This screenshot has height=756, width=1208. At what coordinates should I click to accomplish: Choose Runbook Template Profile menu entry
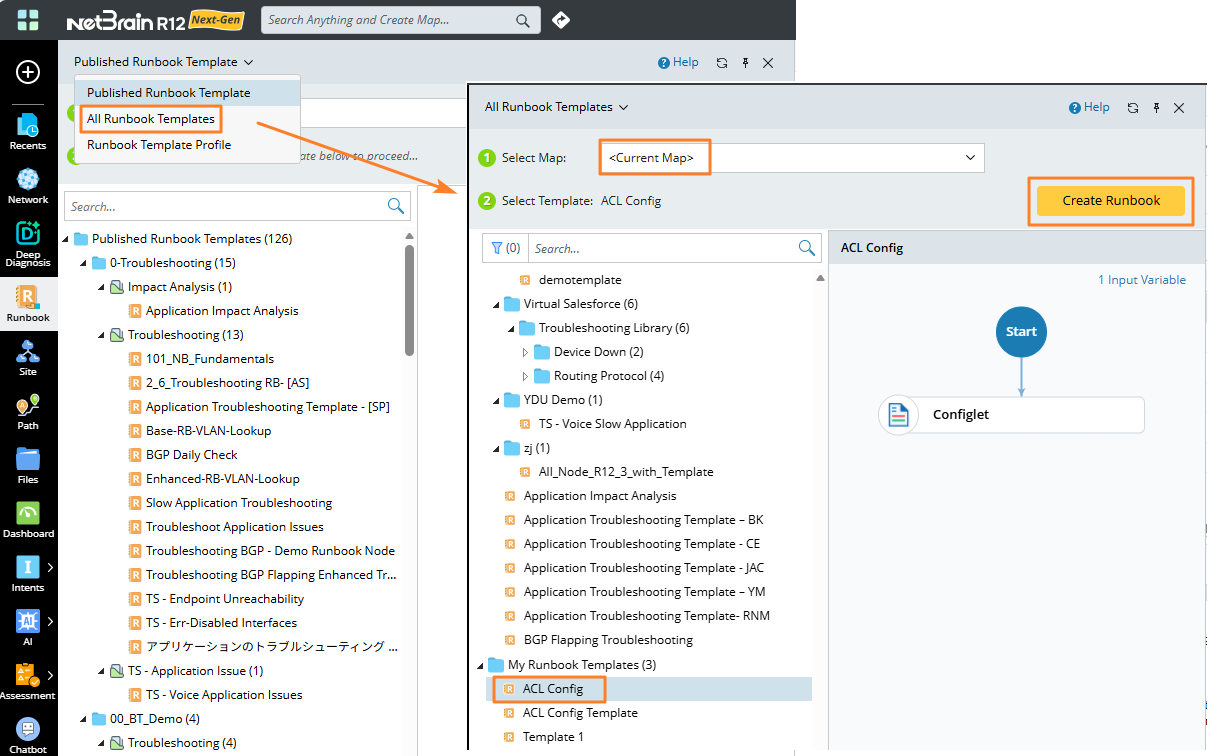(x=159, y=145)
